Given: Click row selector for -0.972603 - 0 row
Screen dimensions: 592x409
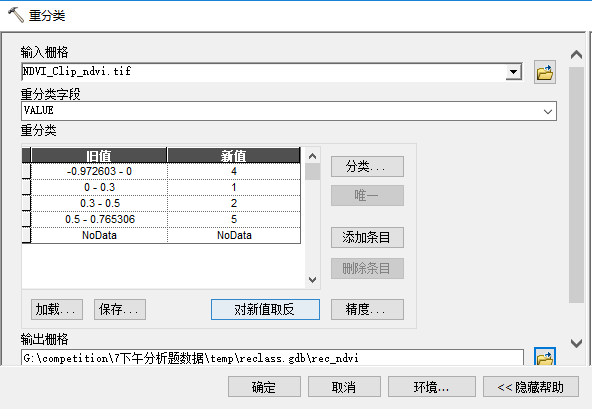Looking at the screenshot, I should click(26, 171).
